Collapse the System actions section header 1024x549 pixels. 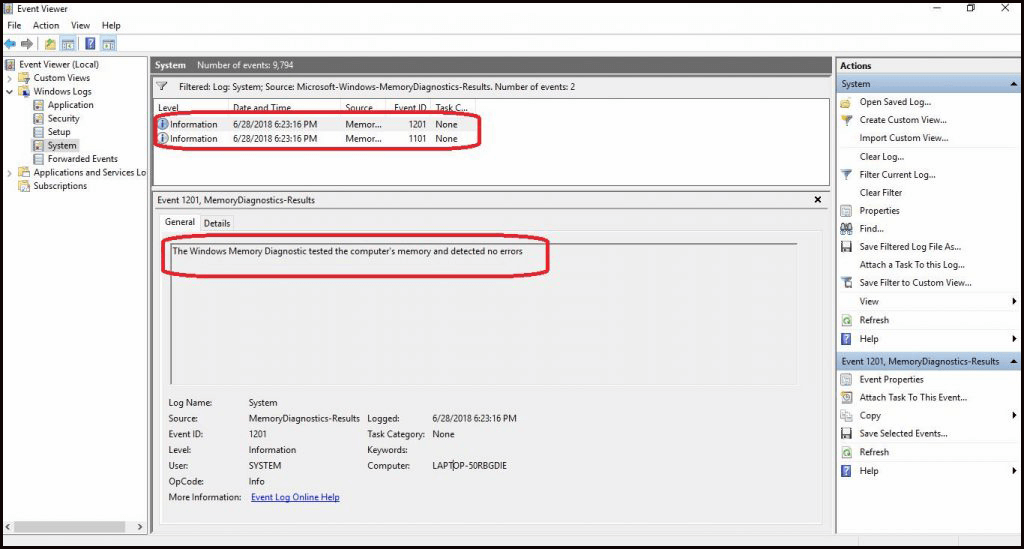(1014, 84)
